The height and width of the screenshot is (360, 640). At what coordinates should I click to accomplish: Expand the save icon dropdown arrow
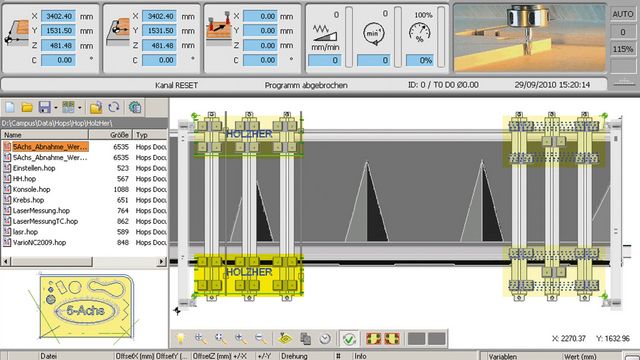(x=56, y=108)
